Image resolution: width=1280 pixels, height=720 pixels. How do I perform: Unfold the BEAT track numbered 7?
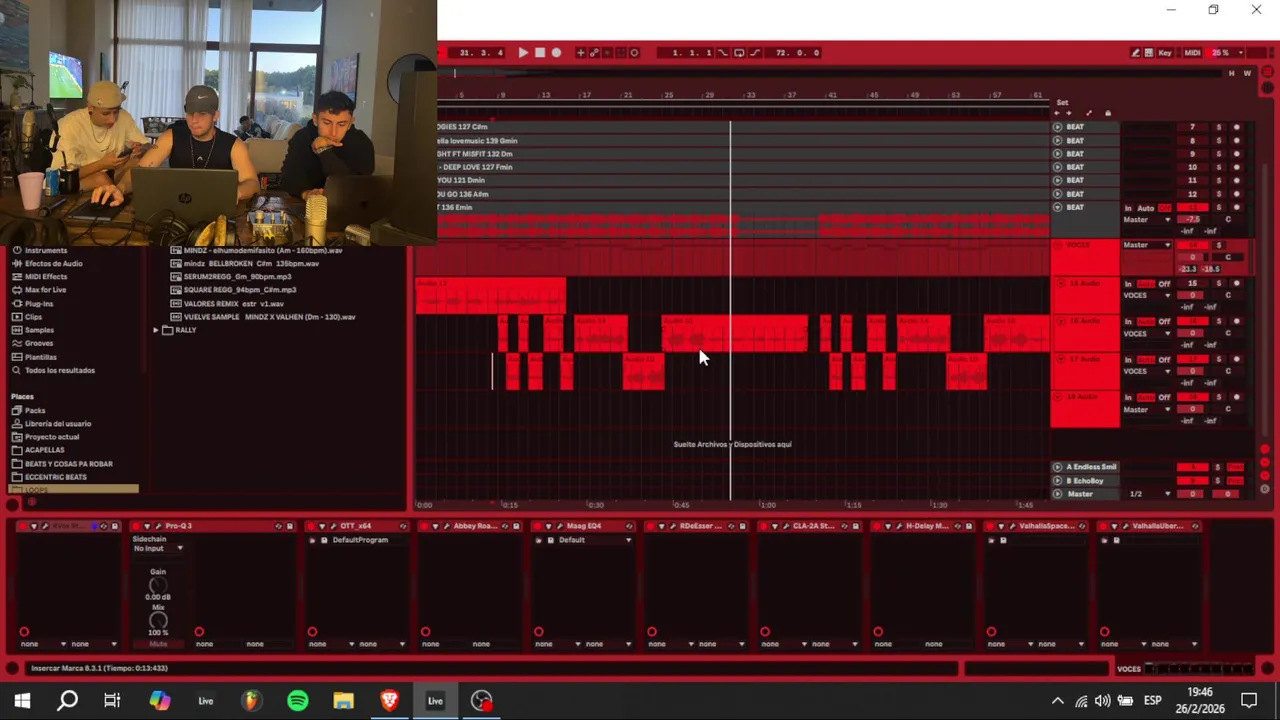[1057, 127]
